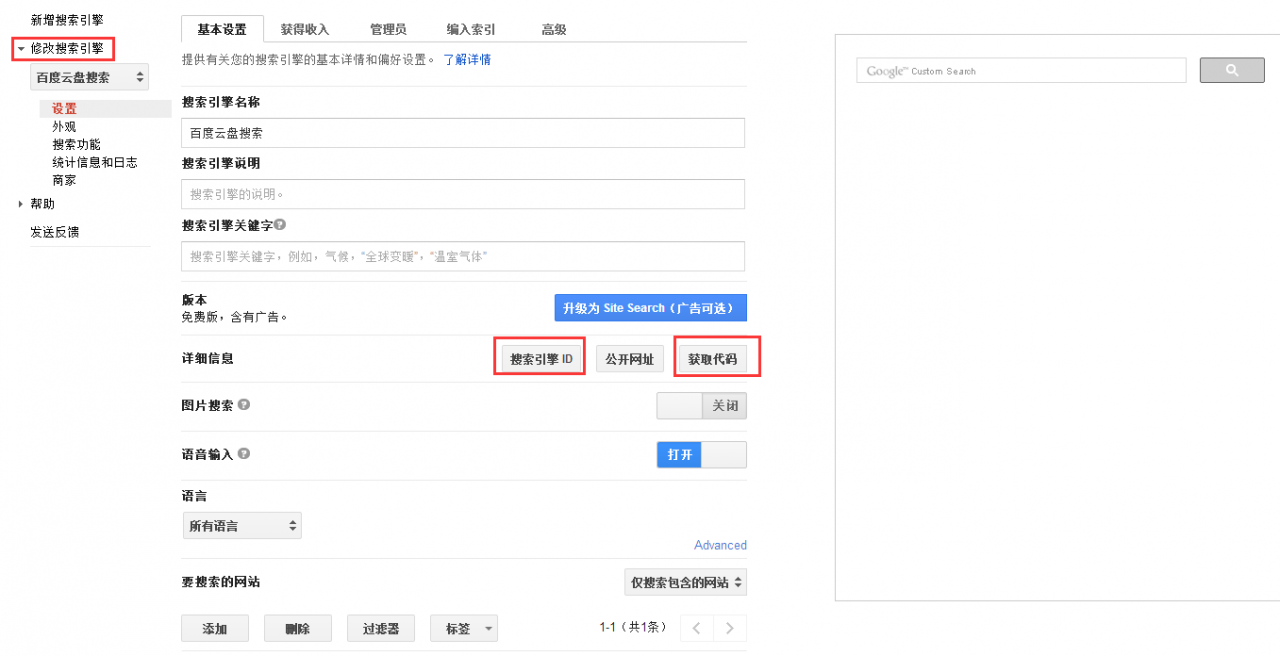
Task: Open the 编入索引 tab
Action: (472, 29)
